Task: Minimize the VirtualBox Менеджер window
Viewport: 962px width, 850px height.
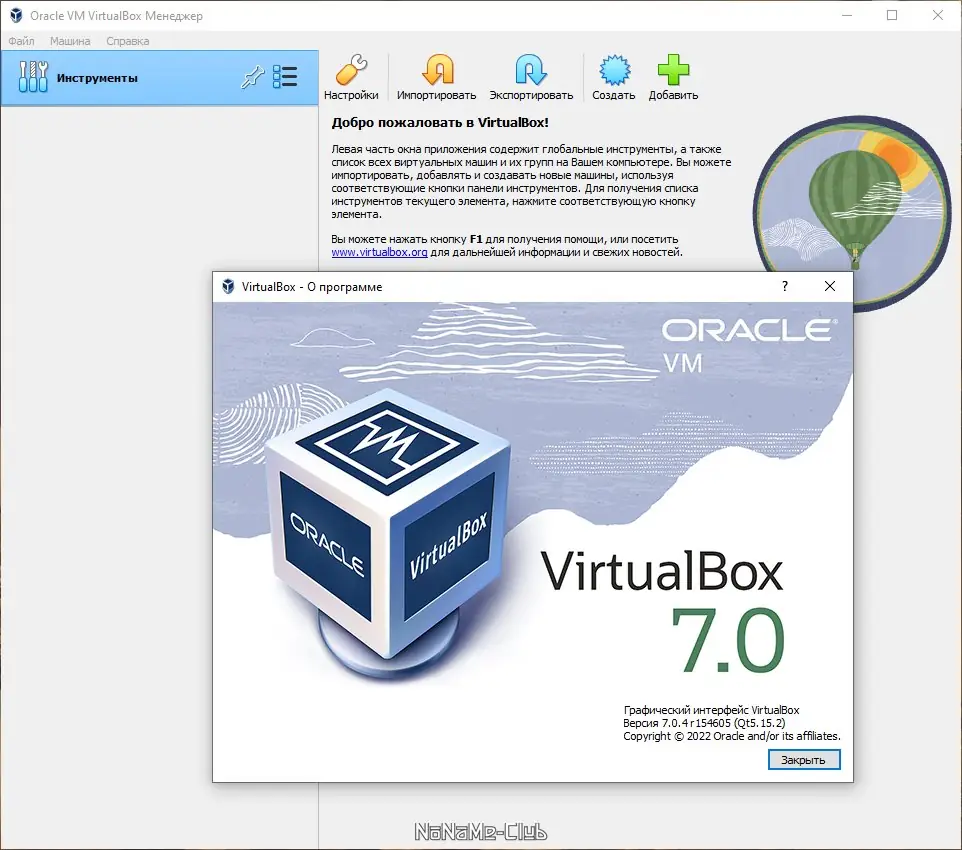Action: [x=847, y=15]
